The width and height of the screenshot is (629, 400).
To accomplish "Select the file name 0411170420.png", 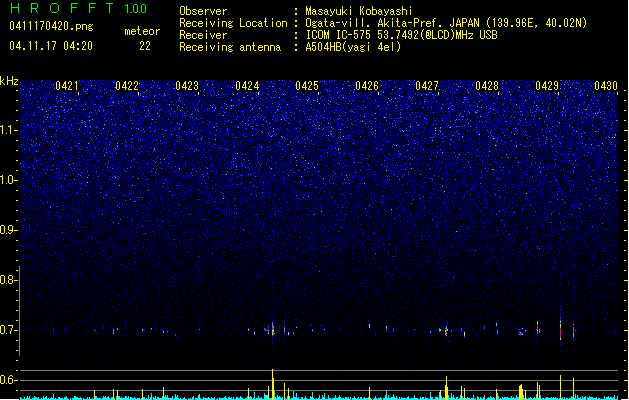I will tap(51, 26).
